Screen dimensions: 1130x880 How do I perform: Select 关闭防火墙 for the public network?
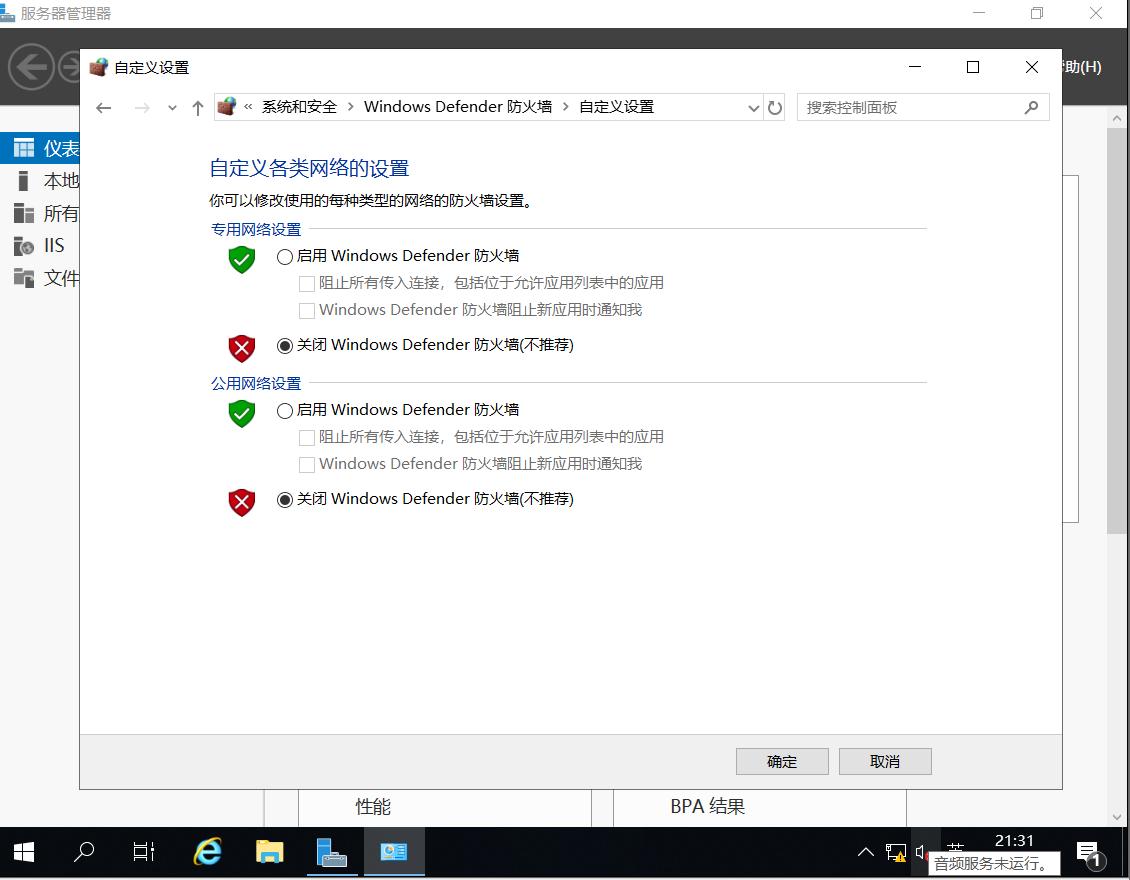click(x=285, y=499)
